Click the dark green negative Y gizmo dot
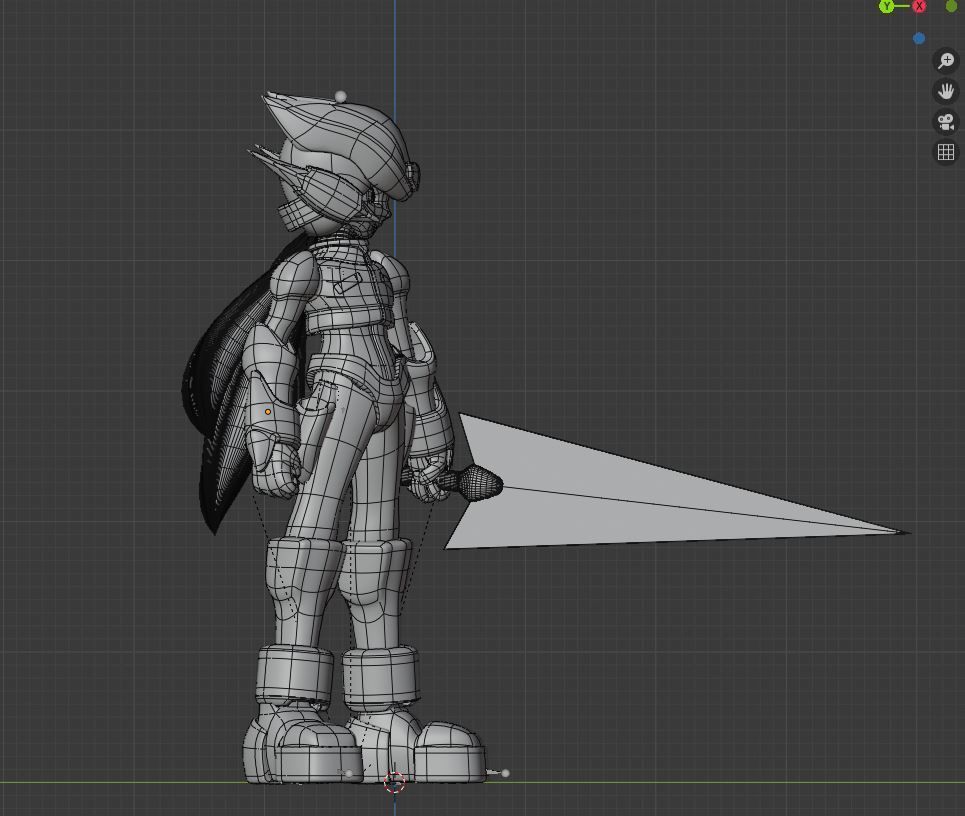This screenshot has height=816, width=965. [951, 6]
